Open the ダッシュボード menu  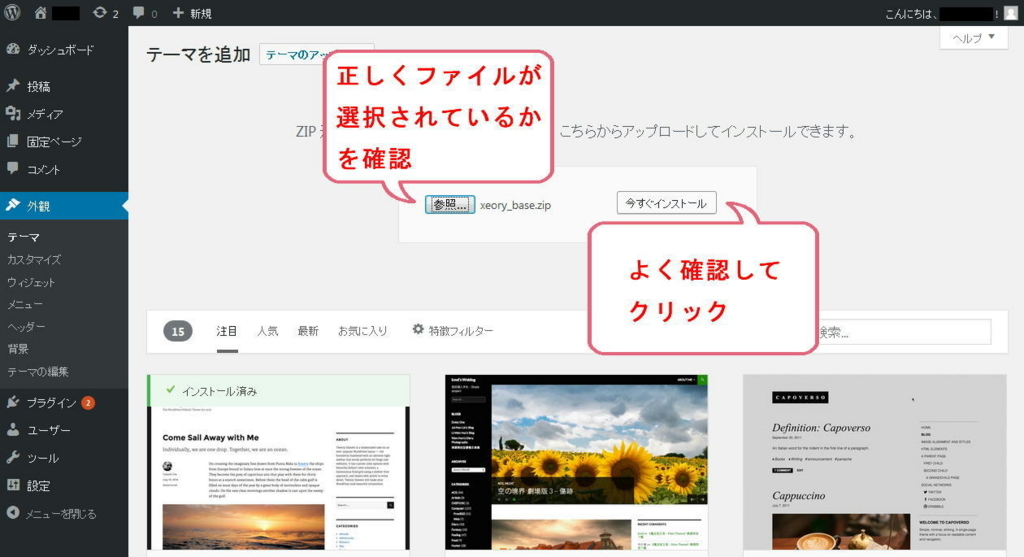click(64, 50)
